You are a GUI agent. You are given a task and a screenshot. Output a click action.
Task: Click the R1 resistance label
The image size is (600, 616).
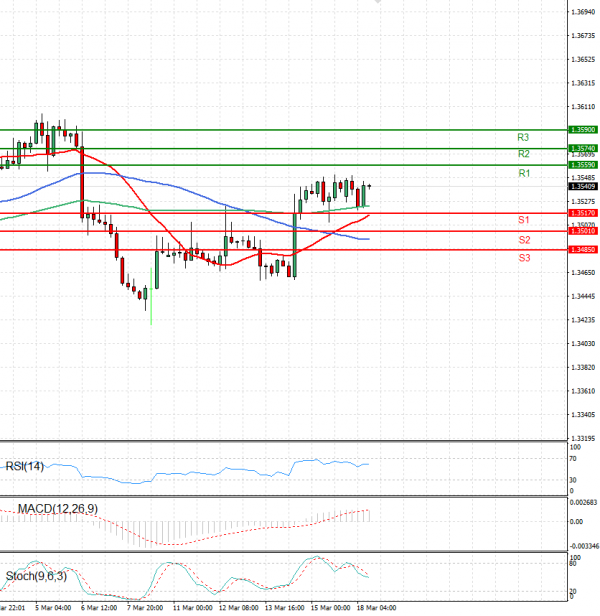pos(524,173)
